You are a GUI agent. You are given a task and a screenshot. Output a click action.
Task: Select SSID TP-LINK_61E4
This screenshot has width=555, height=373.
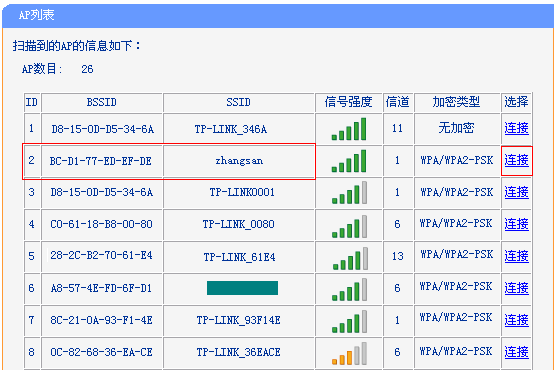pos(239,257)
